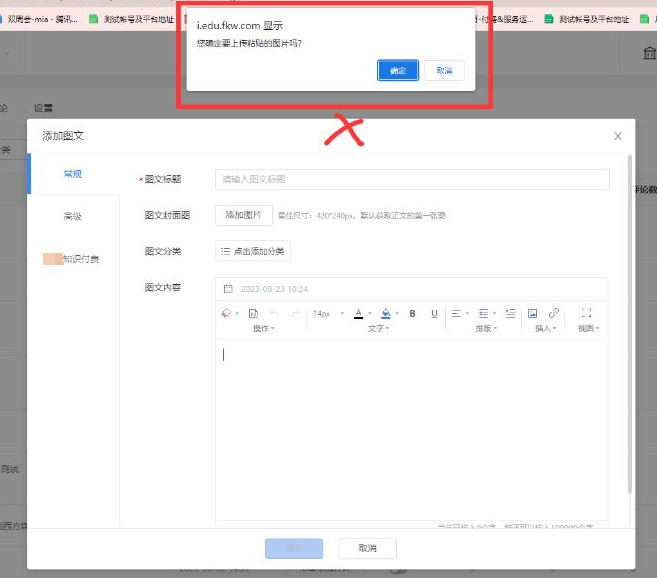Viewport: 657px width, 578px height.
Task: Toggle underline text formatting
Action: click(x=434, y=313)
